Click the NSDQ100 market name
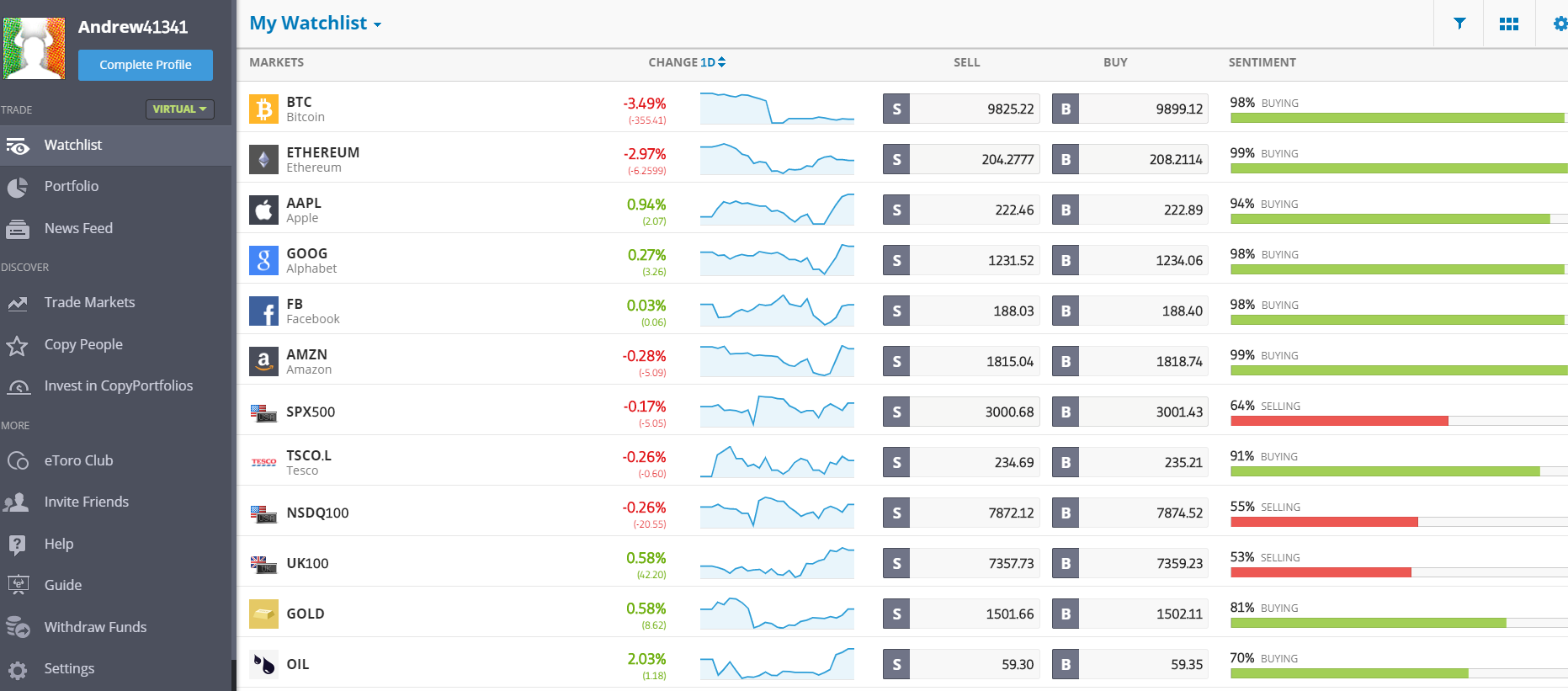The width and height of the screenshot is (1568, 691). [x=317, y=513]
